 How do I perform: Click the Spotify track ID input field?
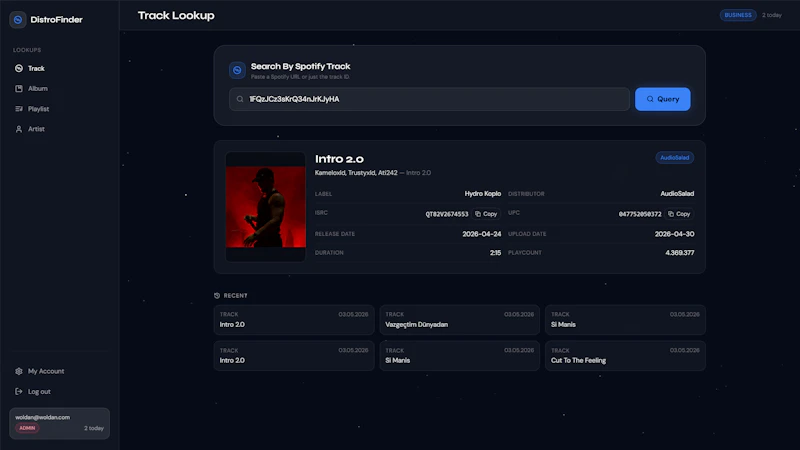point(430,99)
